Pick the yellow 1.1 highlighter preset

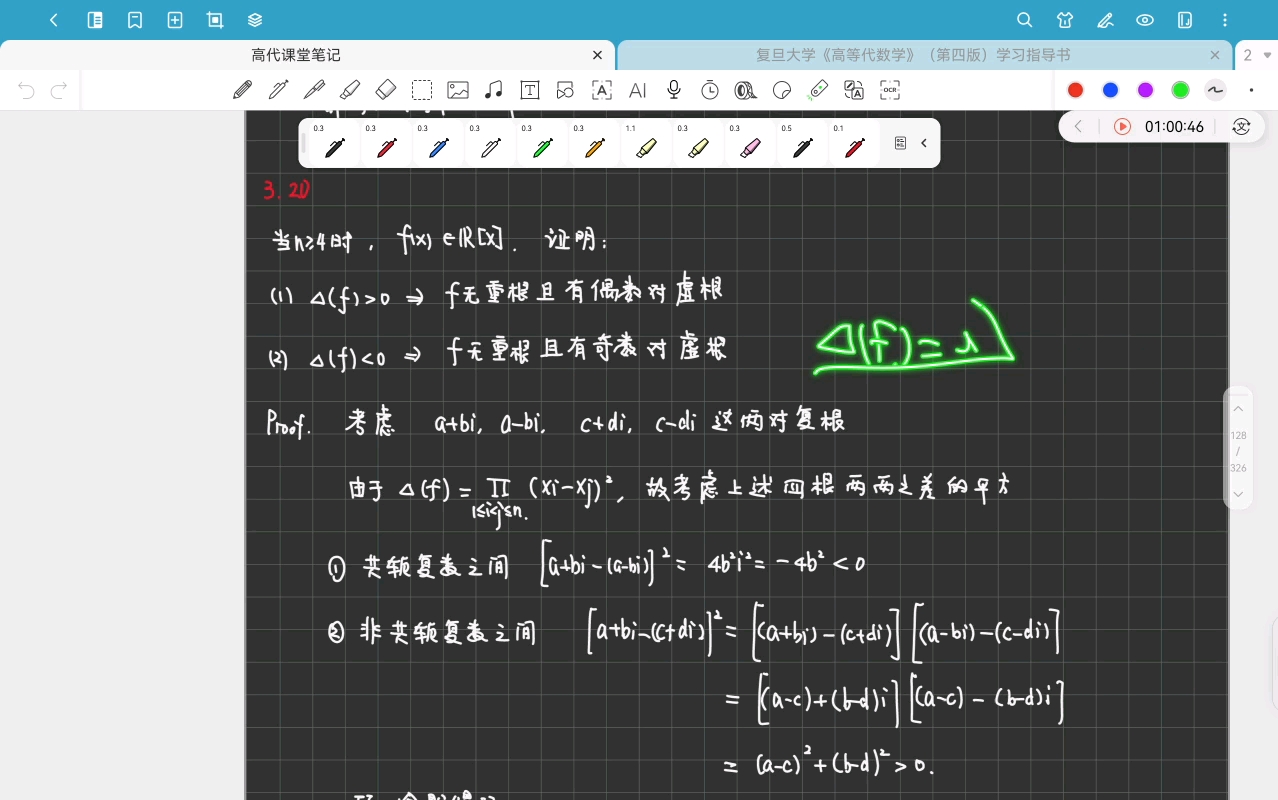pyautogui.click(x=647, y=143)
